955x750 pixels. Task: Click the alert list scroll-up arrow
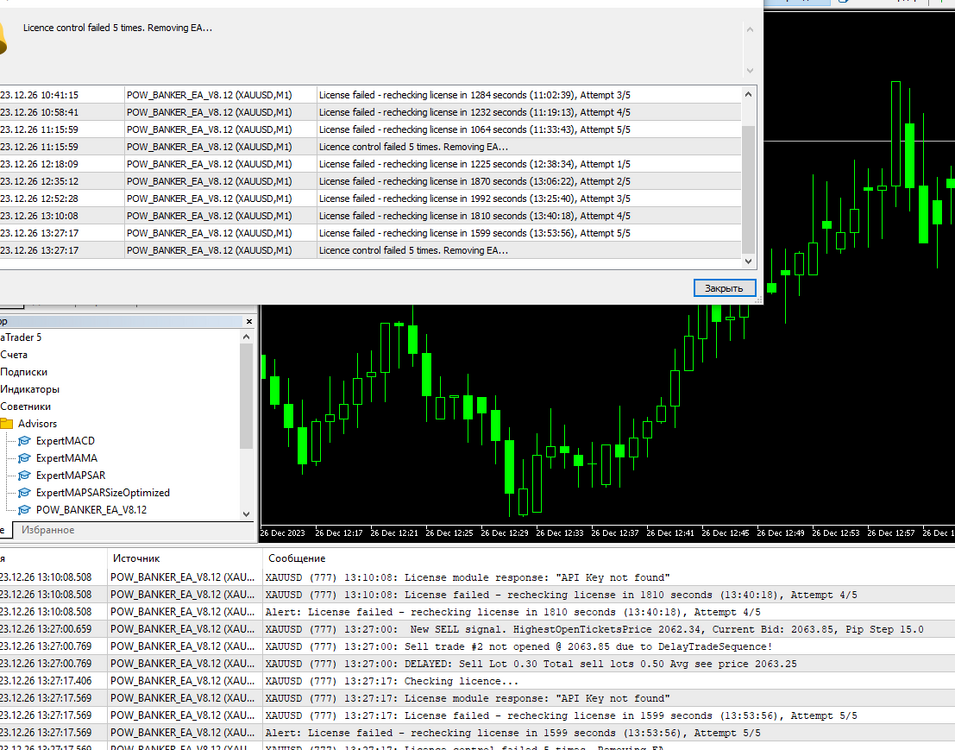[x=749, y=94]
